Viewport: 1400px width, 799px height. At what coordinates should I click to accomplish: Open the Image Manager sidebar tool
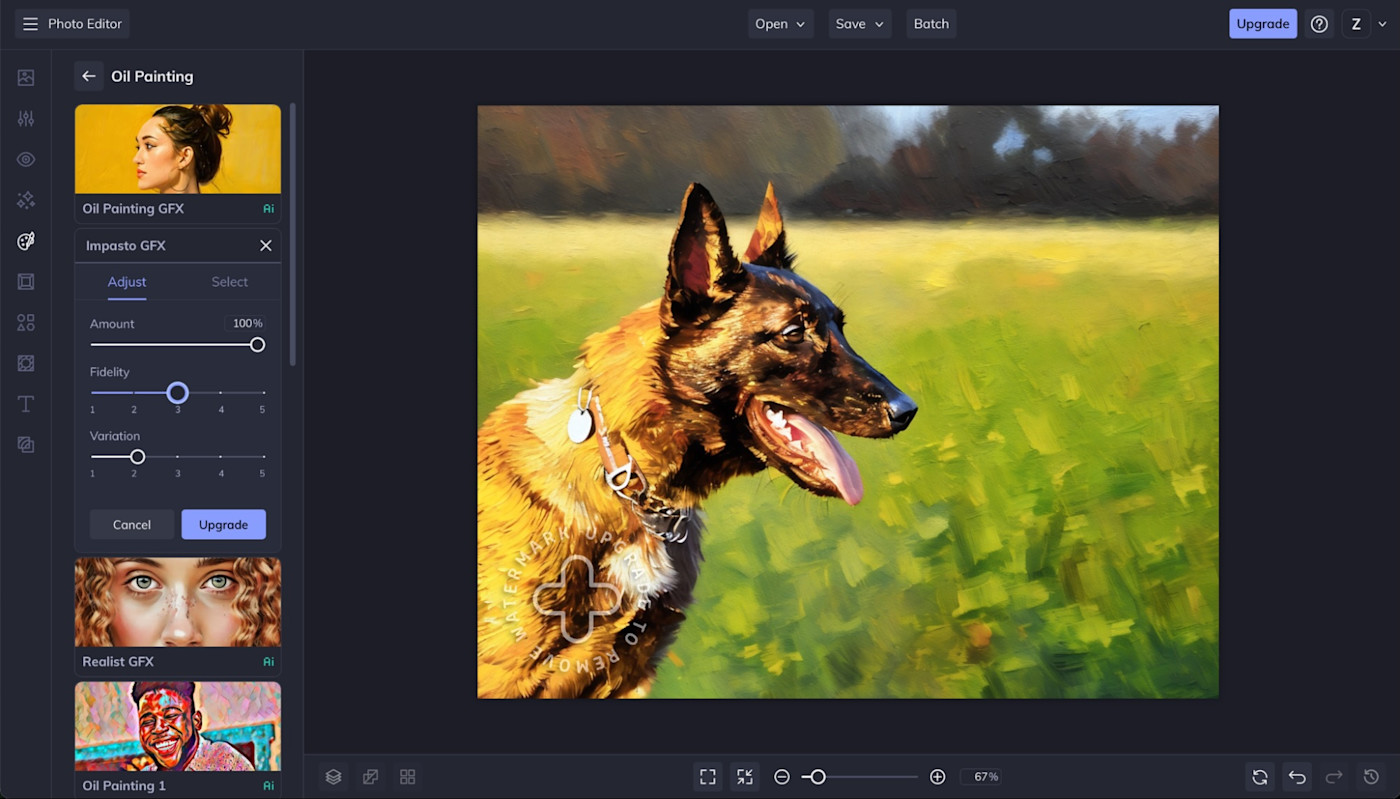click(x=26, y=78)
